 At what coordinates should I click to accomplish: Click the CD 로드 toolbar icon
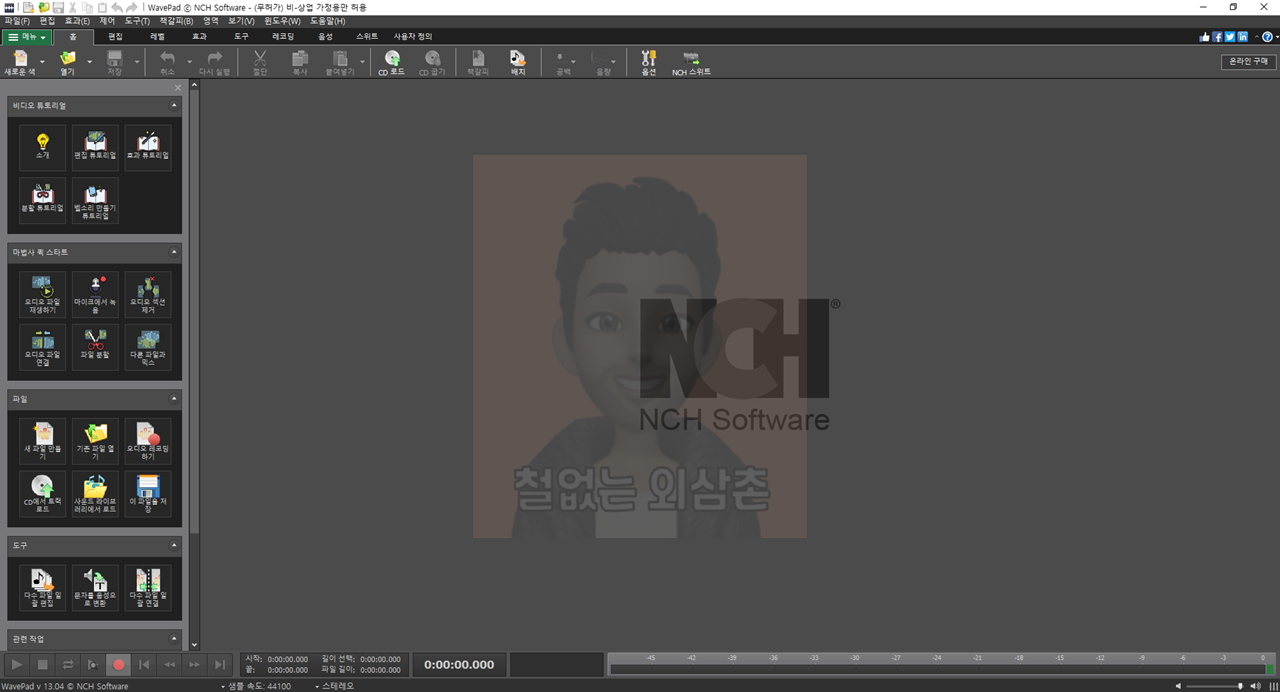(391, 63)
